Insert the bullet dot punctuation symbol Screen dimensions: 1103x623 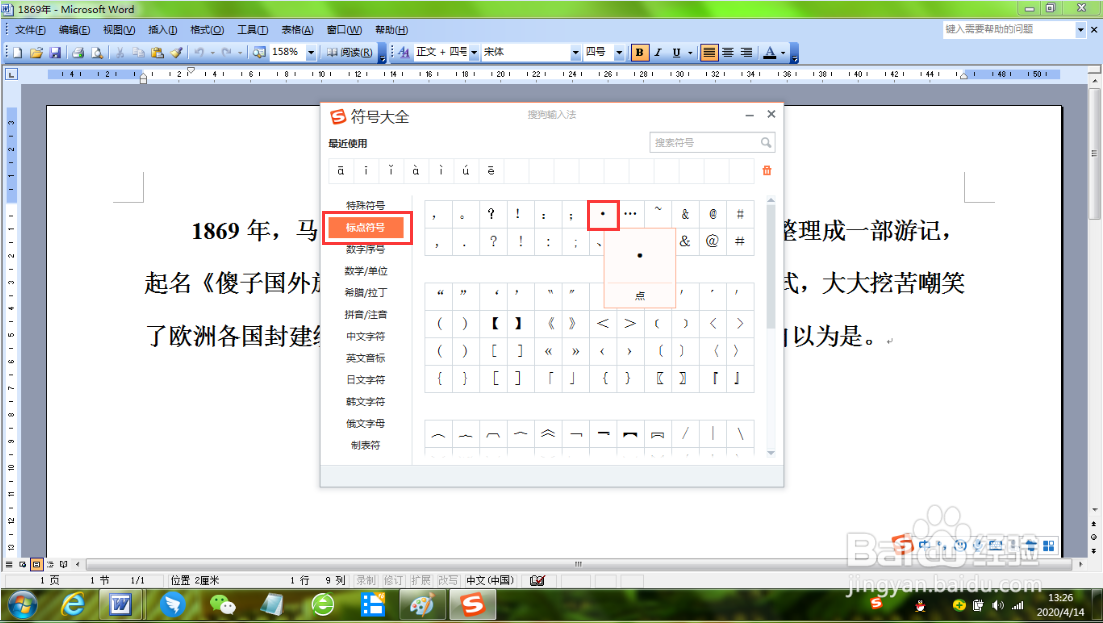point(603,214)
